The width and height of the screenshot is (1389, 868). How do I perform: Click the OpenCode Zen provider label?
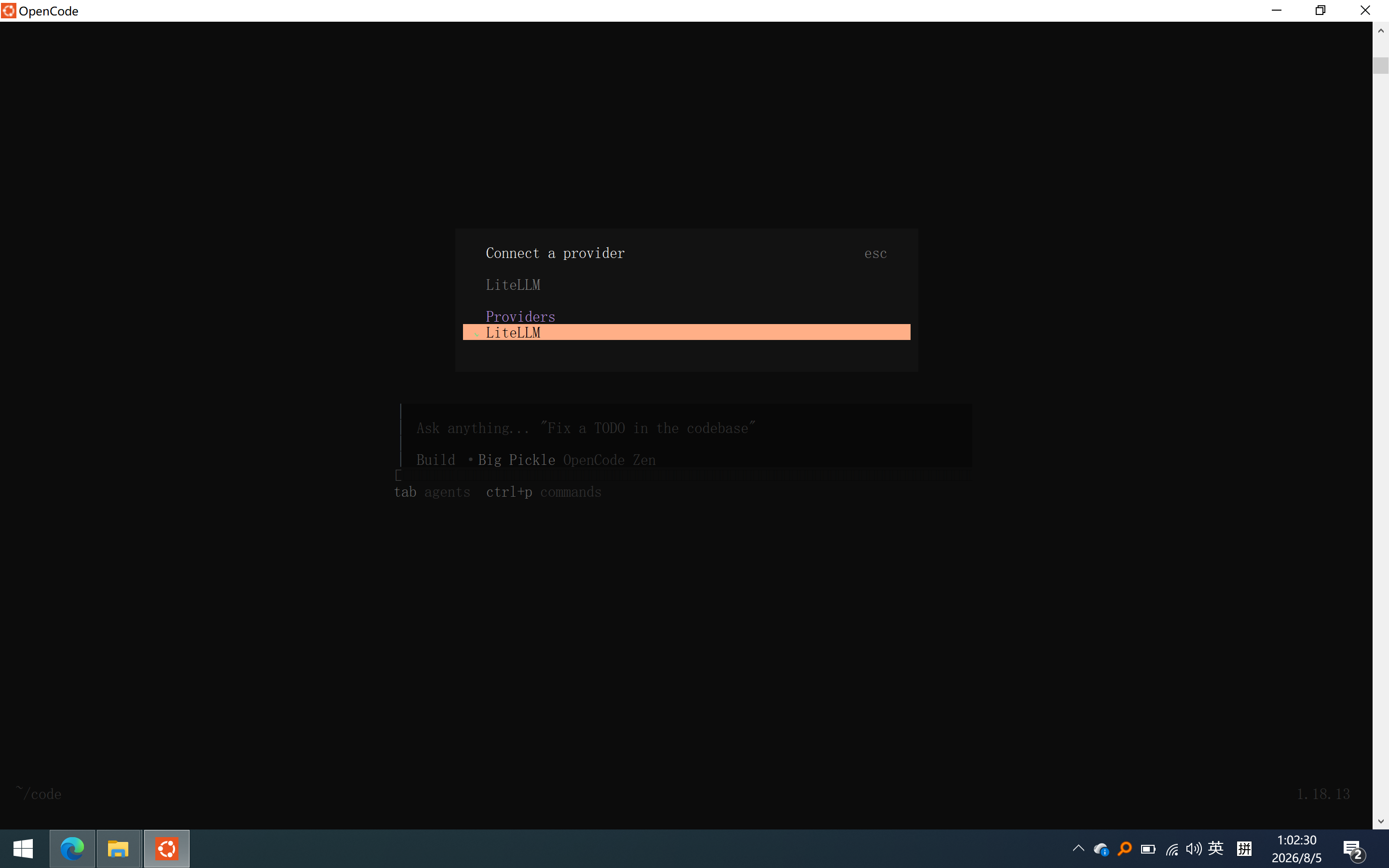[610, 460]
